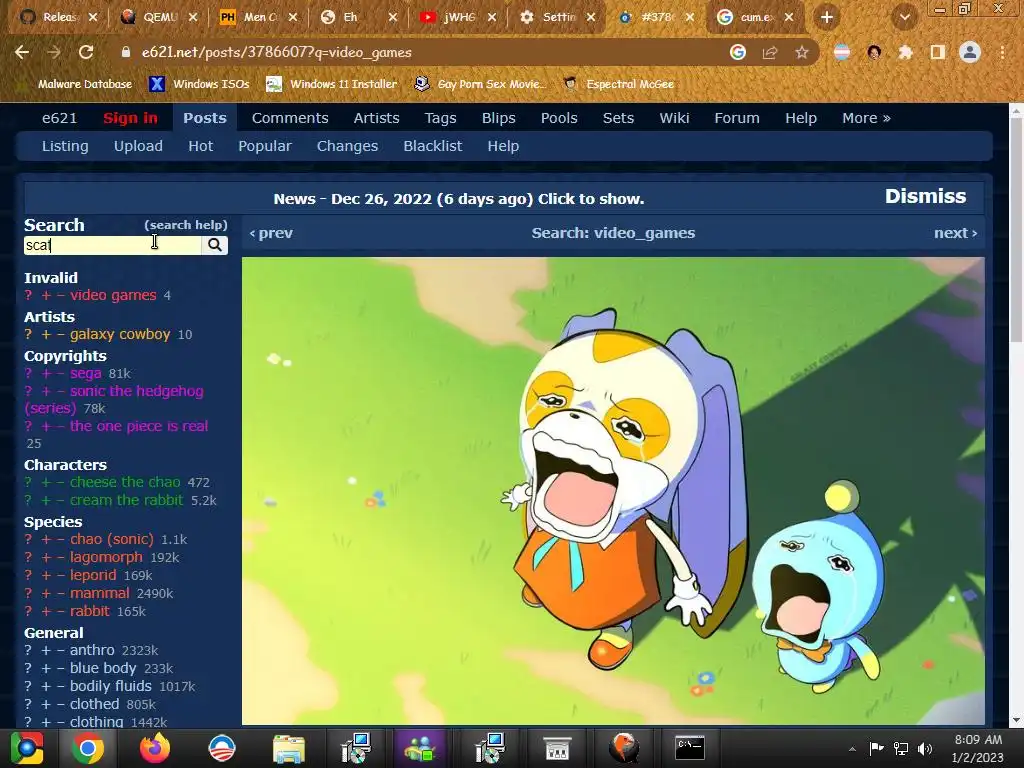This screenshot has height=768, width=1024.
Task: Click the address bar URL
Action: [277, 52]
